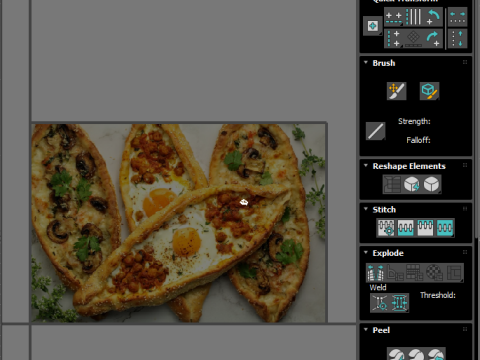This screenshot has width=480, height=360.
Task: Click the Brush rollout title
Action: pyautogui.click(x=384, y=63)
